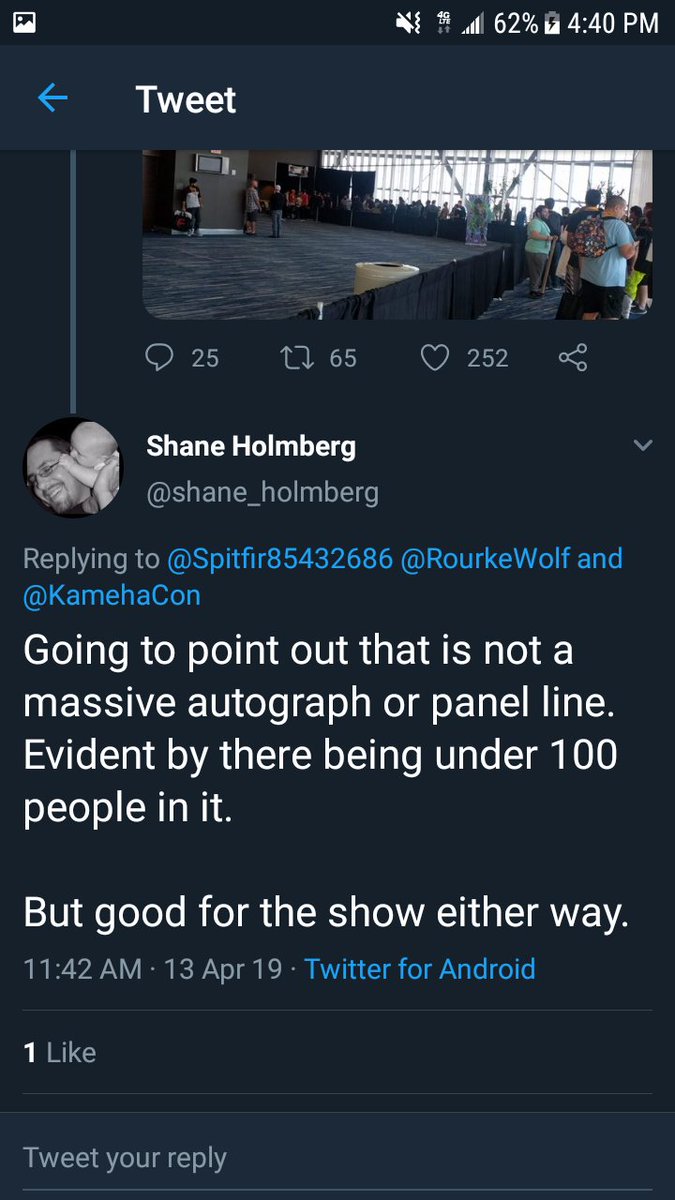Tap the Tweet your reply field
The height and width of the screenshot is (1200, 675).
tap(337, 1158)
